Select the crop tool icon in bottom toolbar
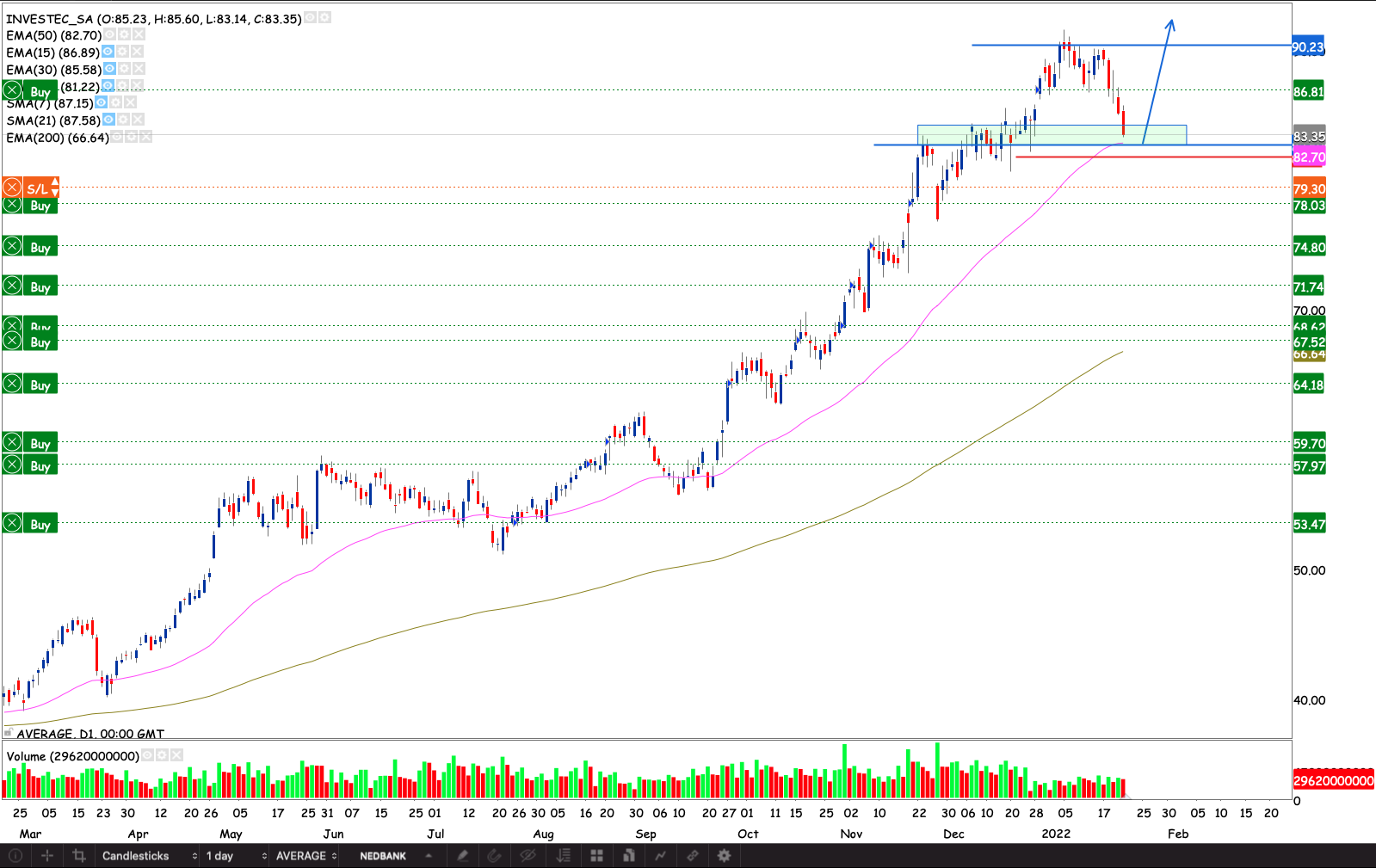This screenshot has width=1376, height=868. (79, 855)
